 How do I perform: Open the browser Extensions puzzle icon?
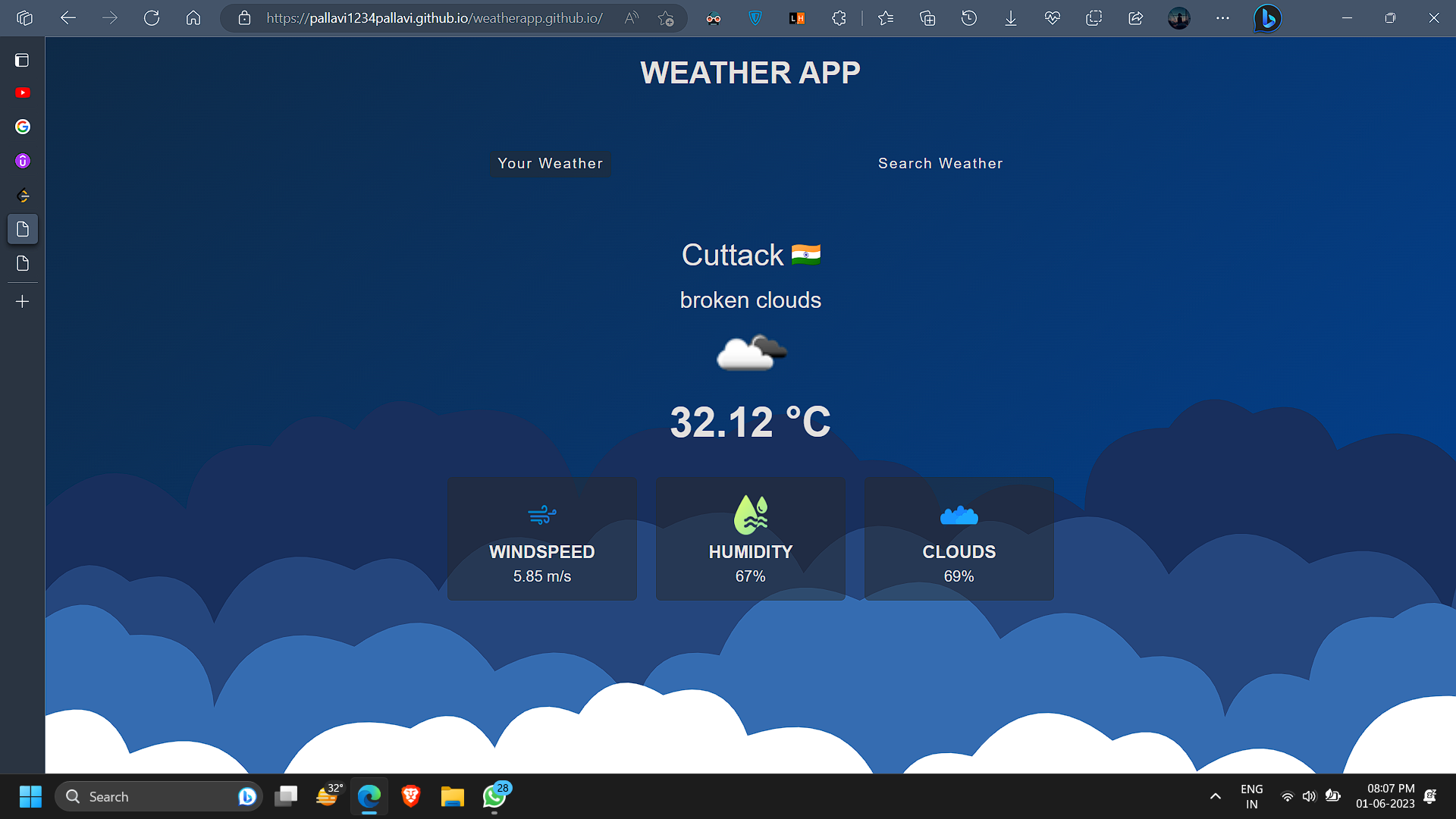[839, 18]
